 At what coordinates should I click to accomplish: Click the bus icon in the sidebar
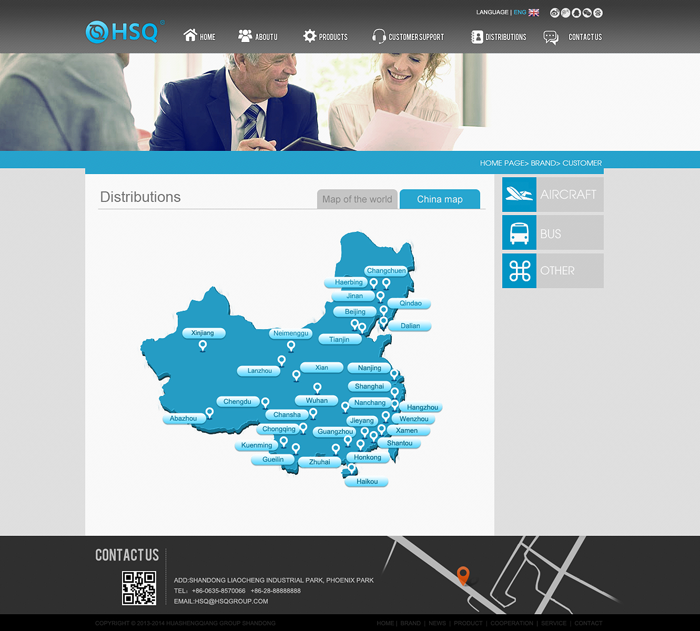pos(519,233)
